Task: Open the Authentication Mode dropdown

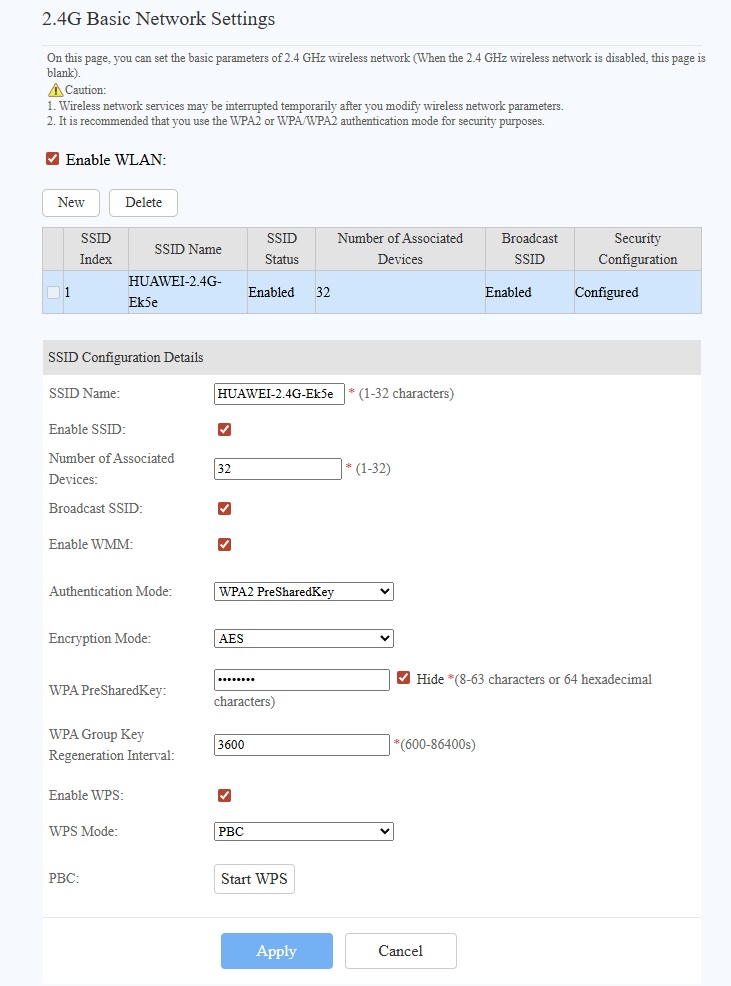Action: (x=304, y=592)
